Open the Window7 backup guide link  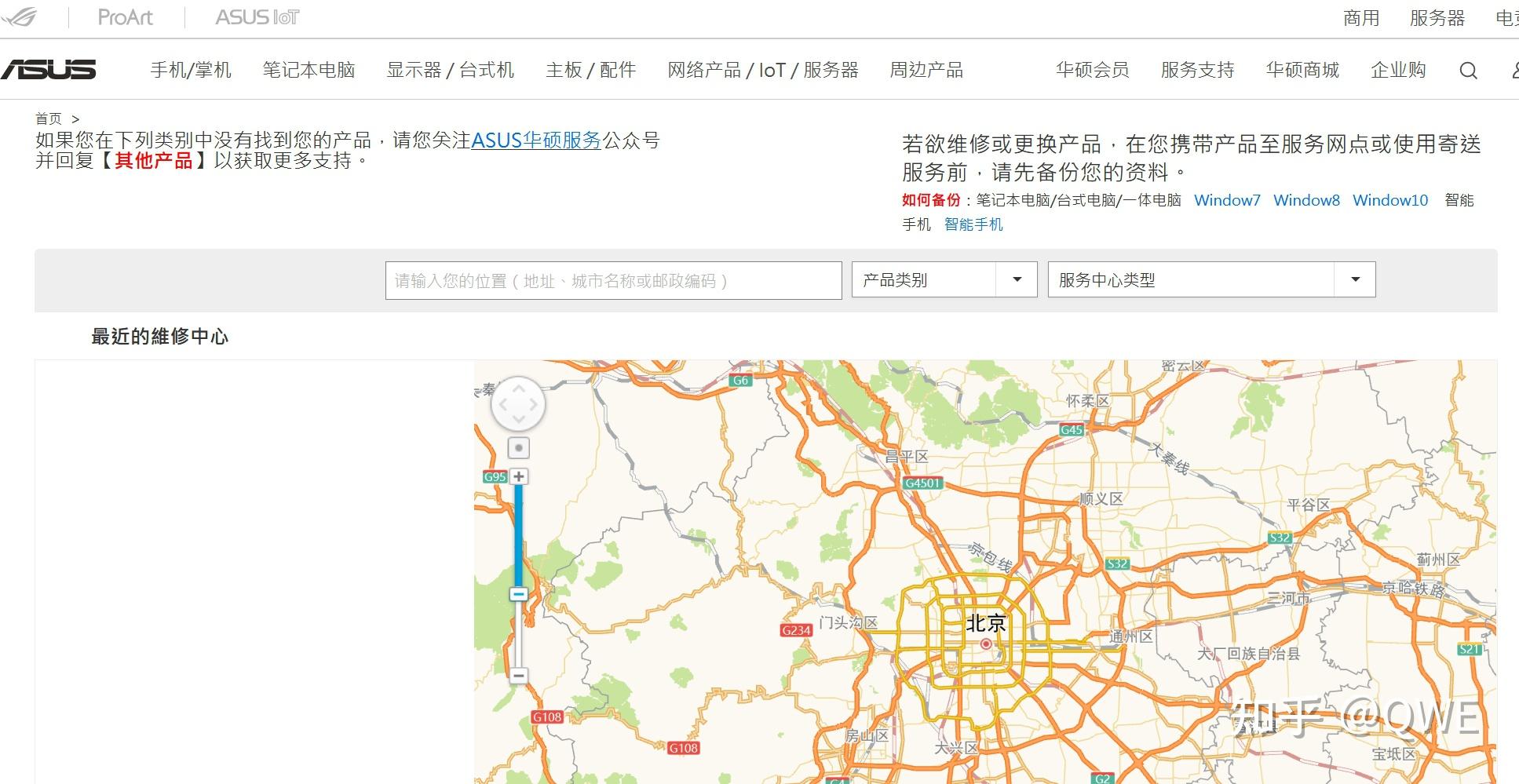point(1227,200)
